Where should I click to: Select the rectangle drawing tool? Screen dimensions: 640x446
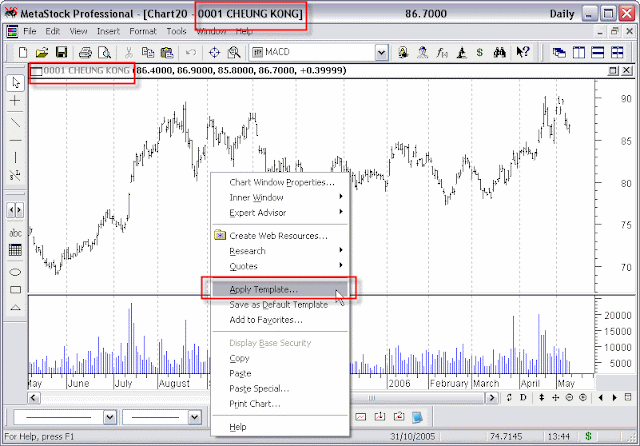[15, 290]
